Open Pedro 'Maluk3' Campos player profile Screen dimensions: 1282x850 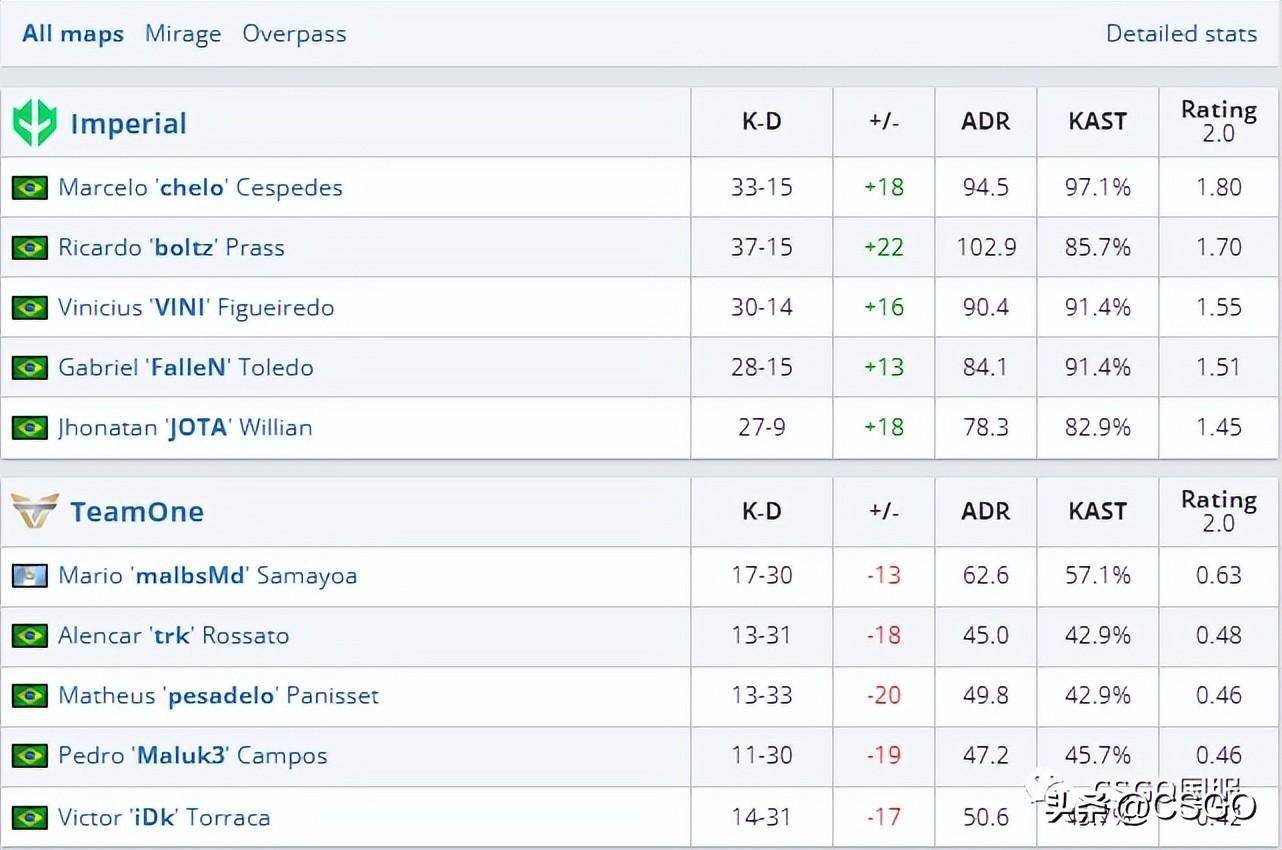[x=193, y=755]
